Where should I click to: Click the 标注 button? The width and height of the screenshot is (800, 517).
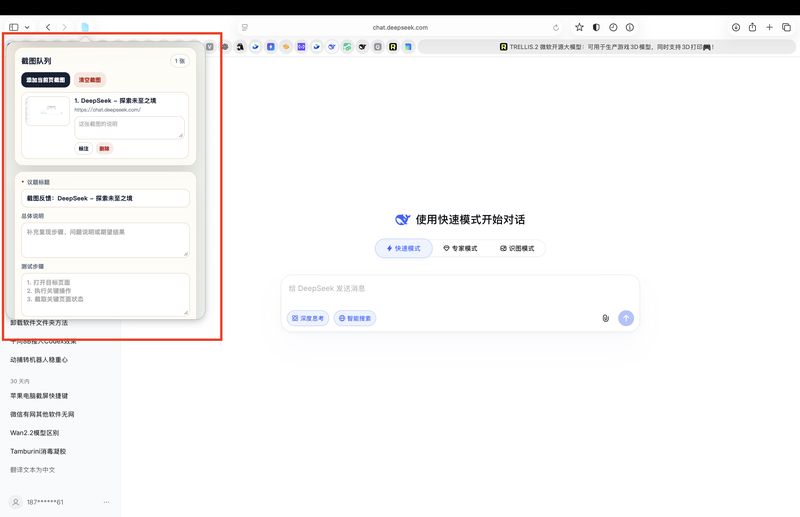[x=84, y=149]
